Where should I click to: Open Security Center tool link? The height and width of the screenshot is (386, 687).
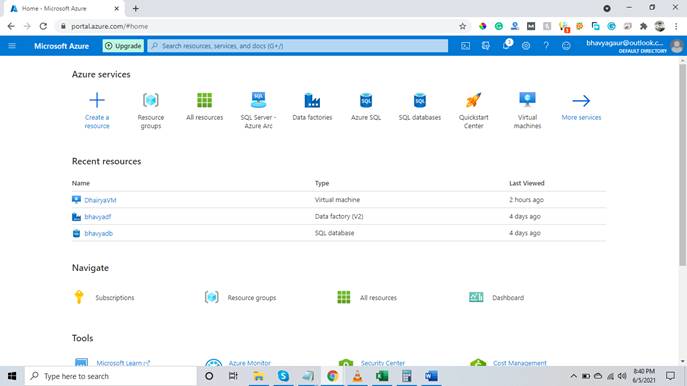tap(382, 363)
